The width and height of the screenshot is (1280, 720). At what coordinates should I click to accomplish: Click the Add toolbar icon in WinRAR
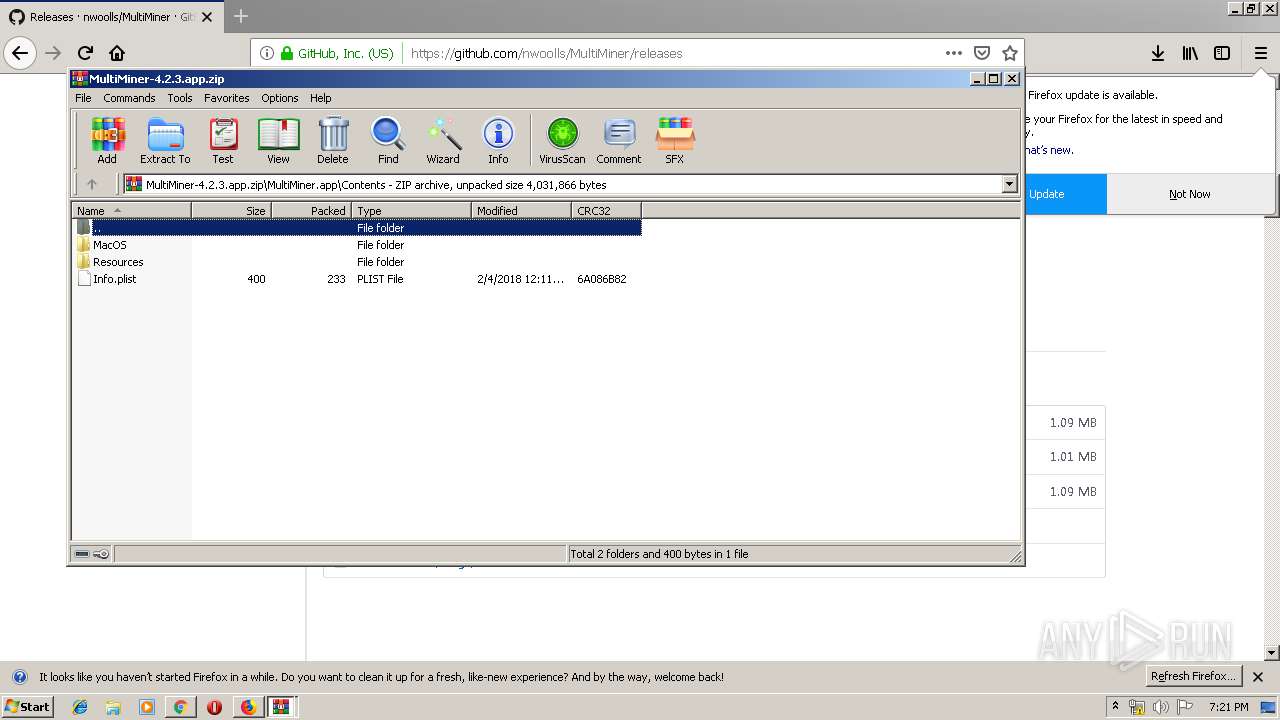(x=107, y=140)
